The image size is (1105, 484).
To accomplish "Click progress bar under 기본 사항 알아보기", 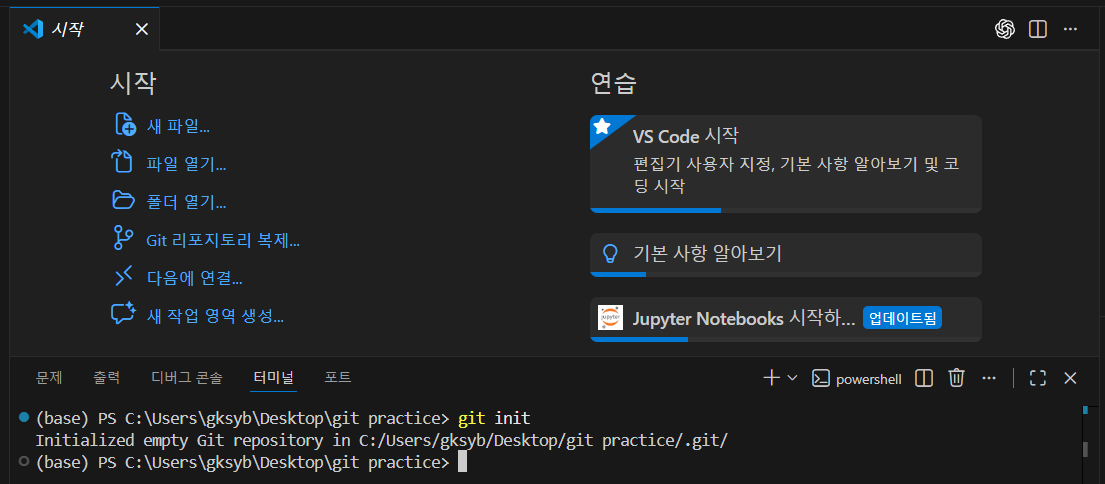I will 786,274.
